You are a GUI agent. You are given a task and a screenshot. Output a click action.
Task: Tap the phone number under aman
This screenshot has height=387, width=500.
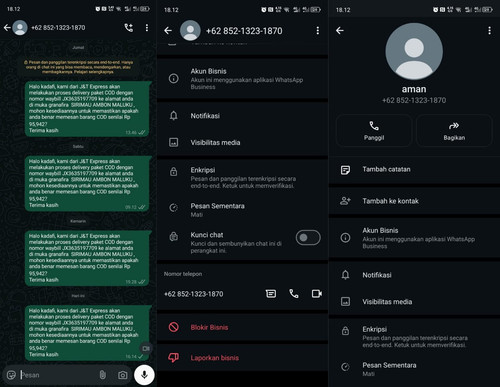coord(414,100)
